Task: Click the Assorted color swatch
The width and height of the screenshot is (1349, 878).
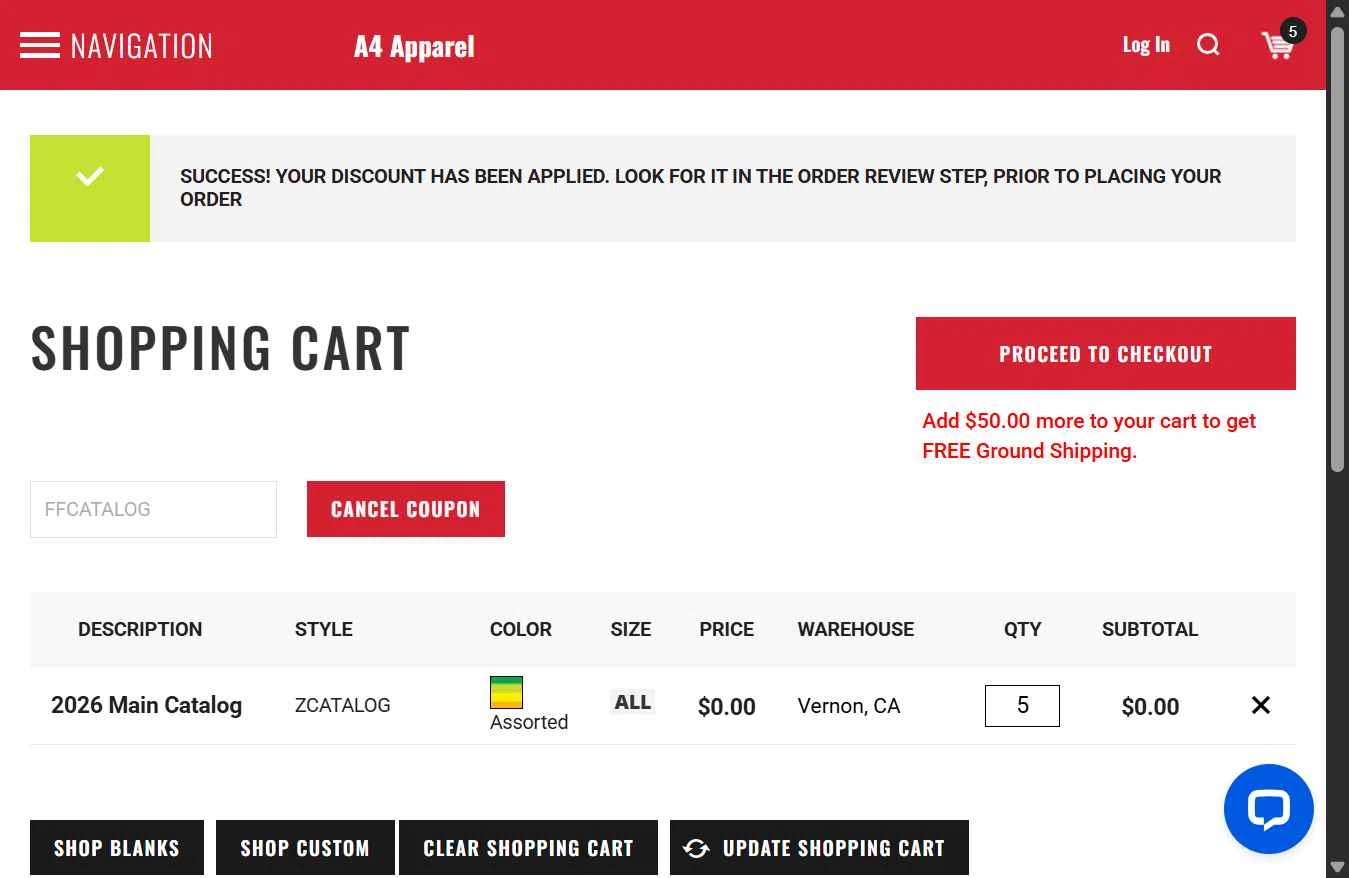Action: (x=506, y=692)
